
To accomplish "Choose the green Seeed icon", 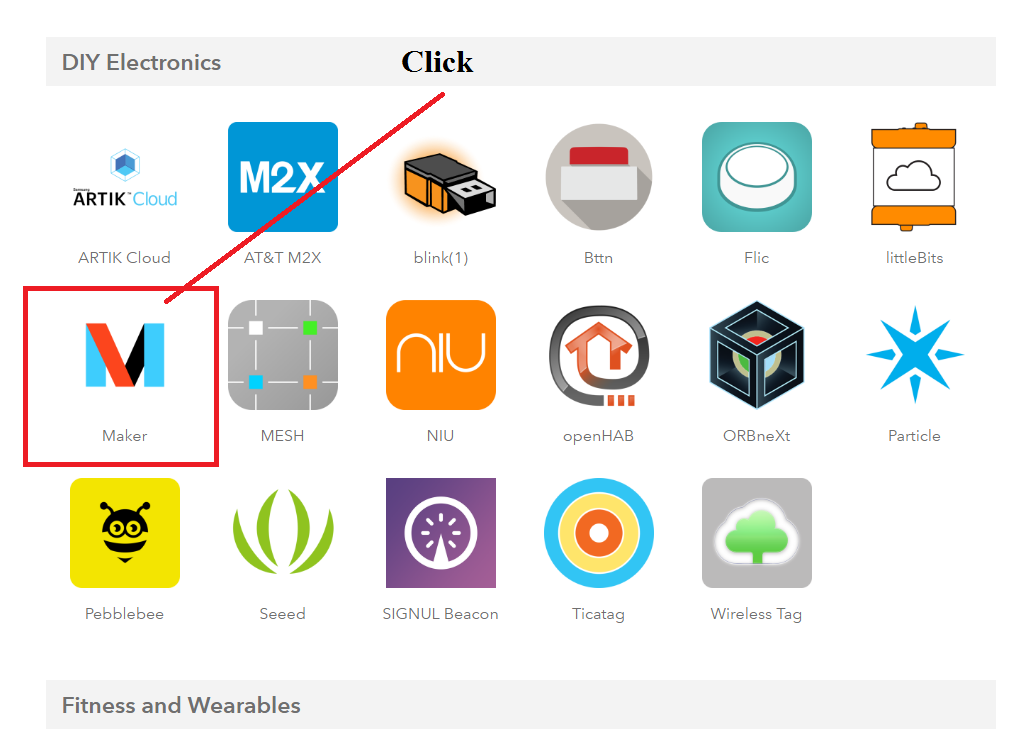I will point(283,531).
